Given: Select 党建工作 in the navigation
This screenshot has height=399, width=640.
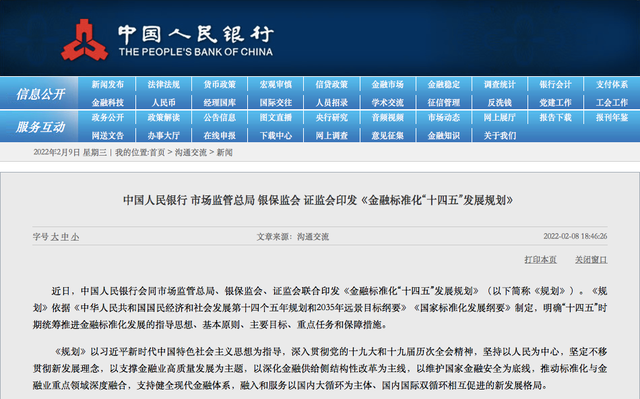Looking at the screenshot, I should point(556,102).
